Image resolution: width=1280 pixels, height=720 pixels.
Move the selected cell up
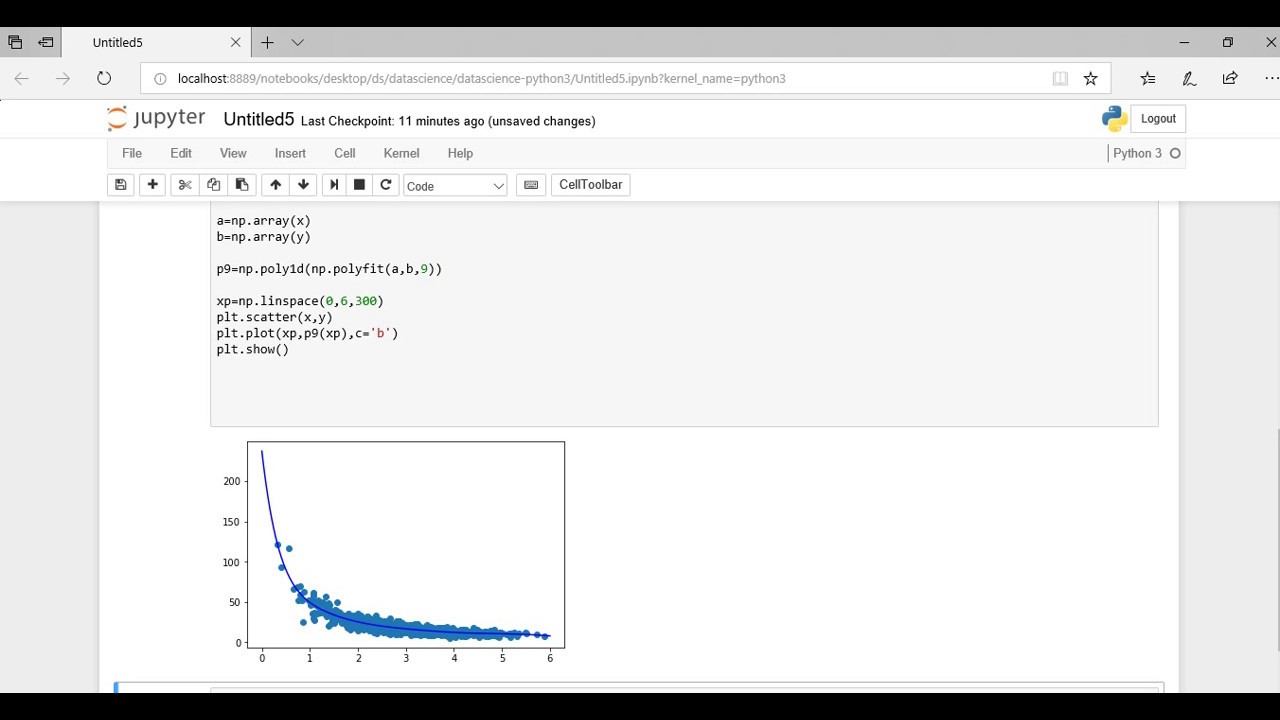point(275,185)
